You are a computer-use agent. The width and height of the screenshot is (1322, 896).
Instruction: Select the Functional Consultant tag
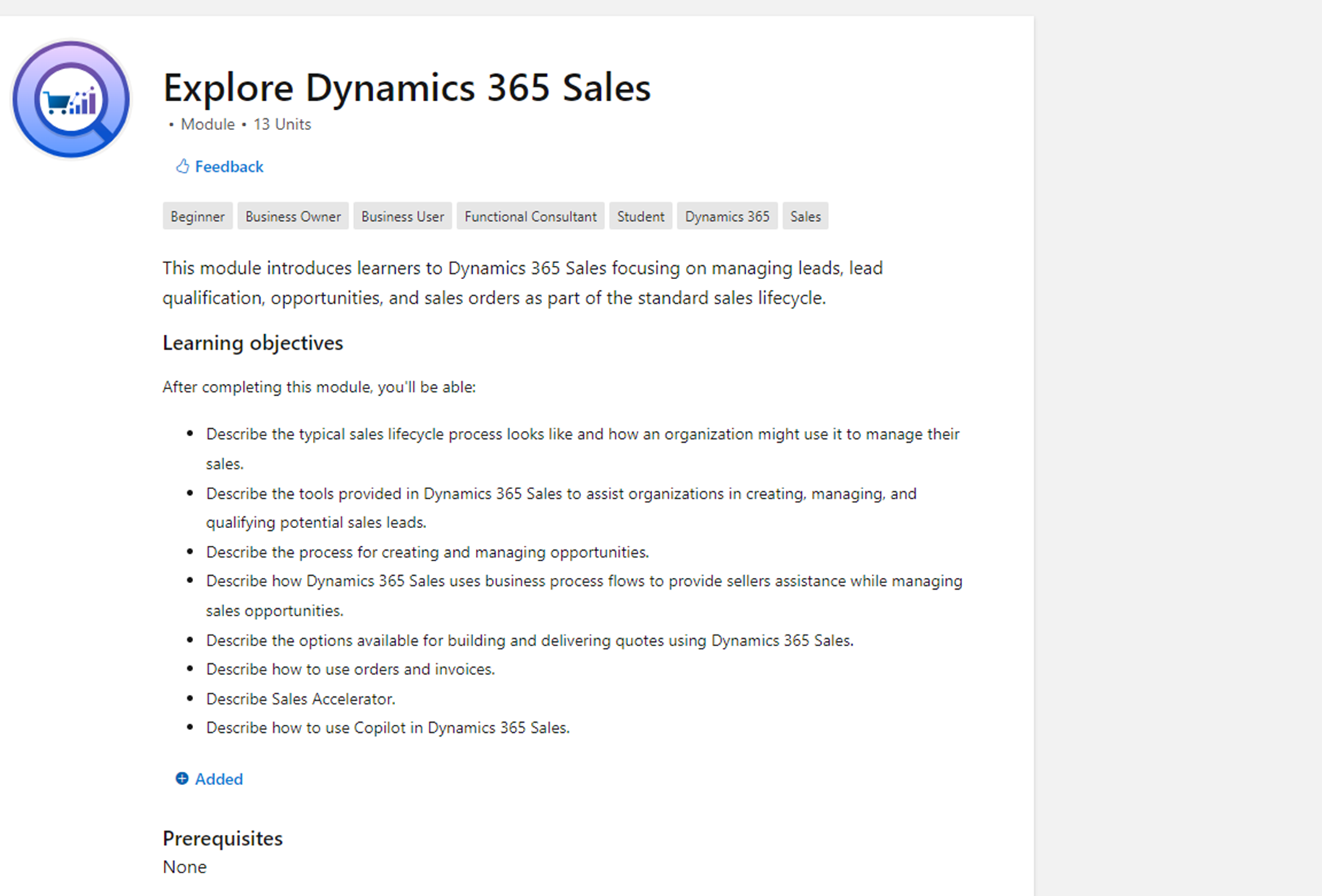click(530, 217)
